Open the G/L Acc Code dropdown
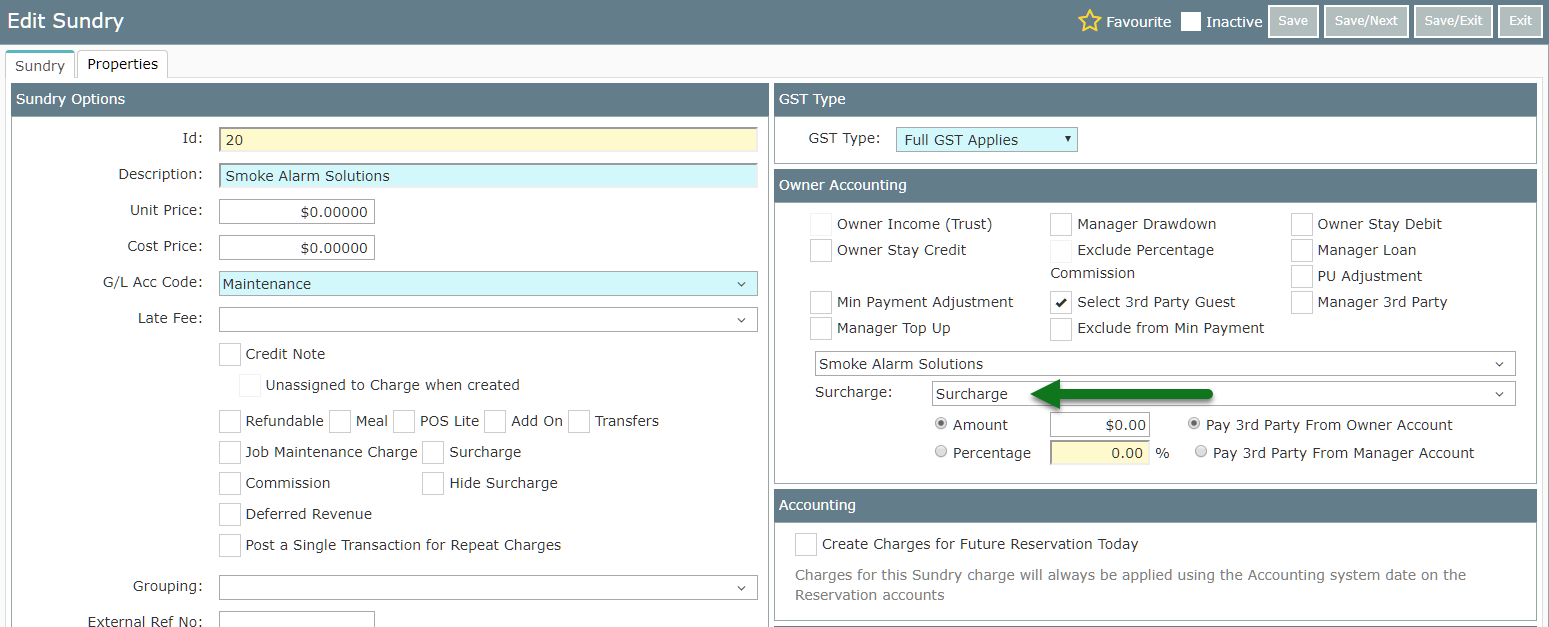 pos(488,284)
